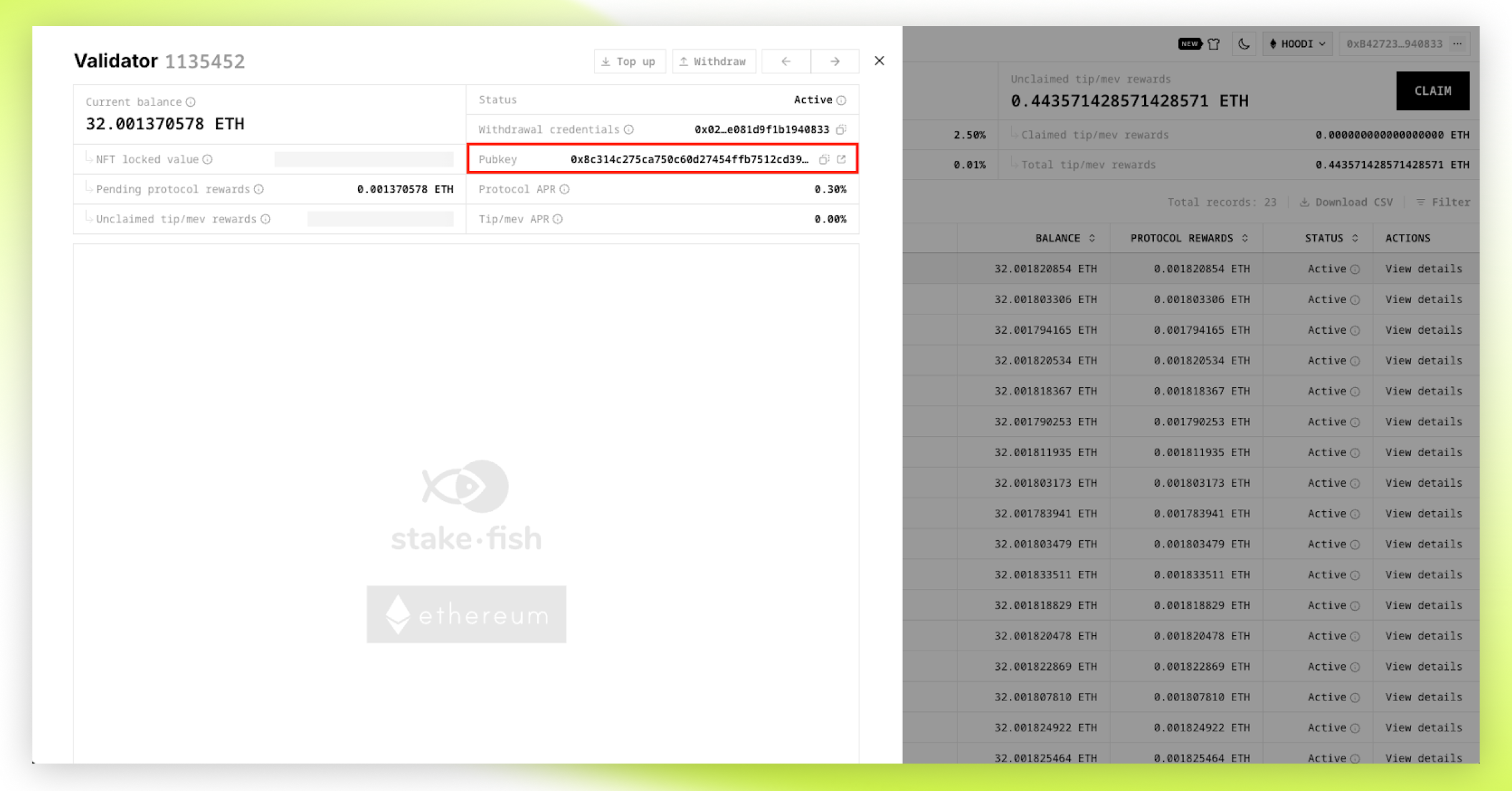Open the stakefish merch shirt icon
1512x791 pixels.
pos(1214,44)
